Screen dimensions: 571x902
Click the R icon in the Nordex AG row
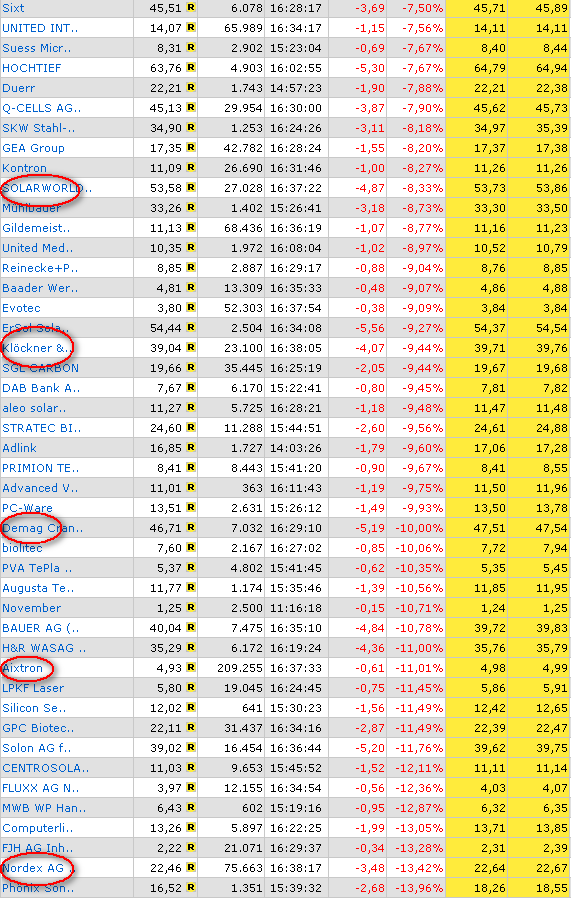[191, 867]
